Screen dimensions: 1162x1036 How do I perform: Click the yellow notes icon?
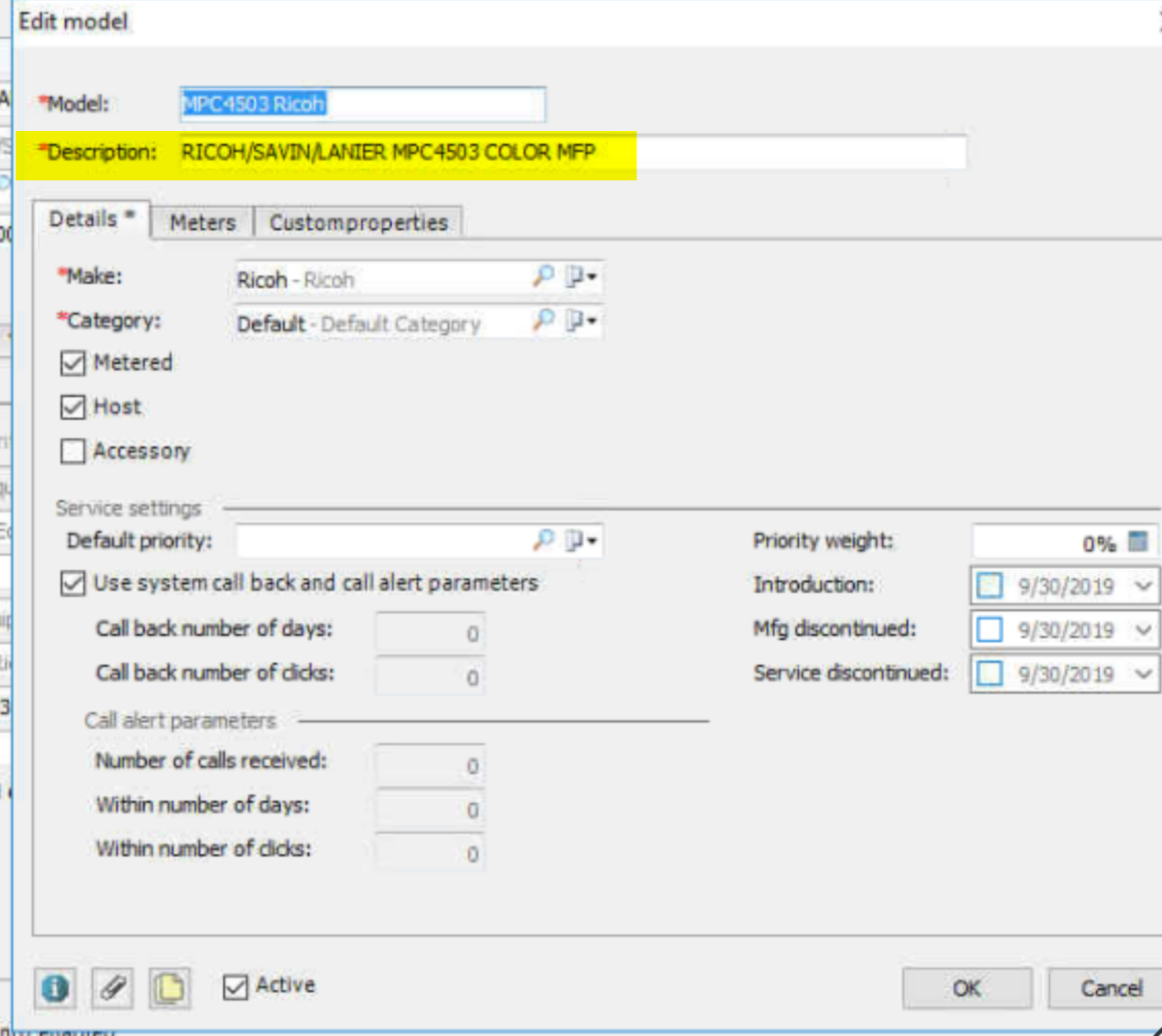(170, 987)
